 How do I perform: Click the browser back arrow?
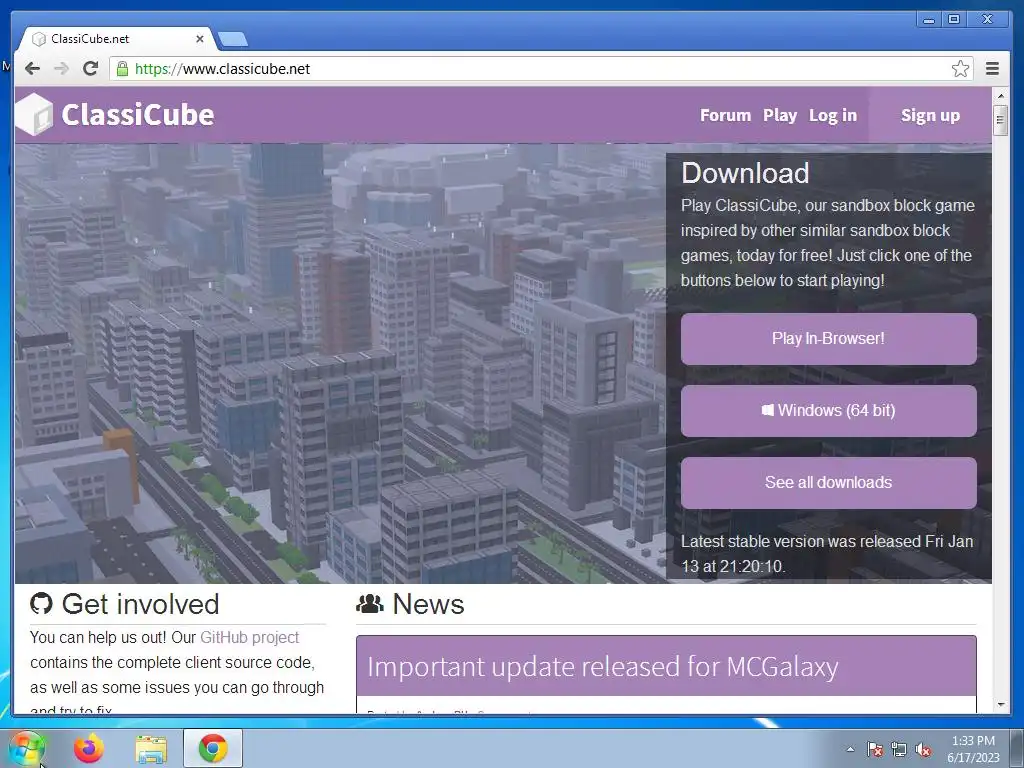point(32,69)
